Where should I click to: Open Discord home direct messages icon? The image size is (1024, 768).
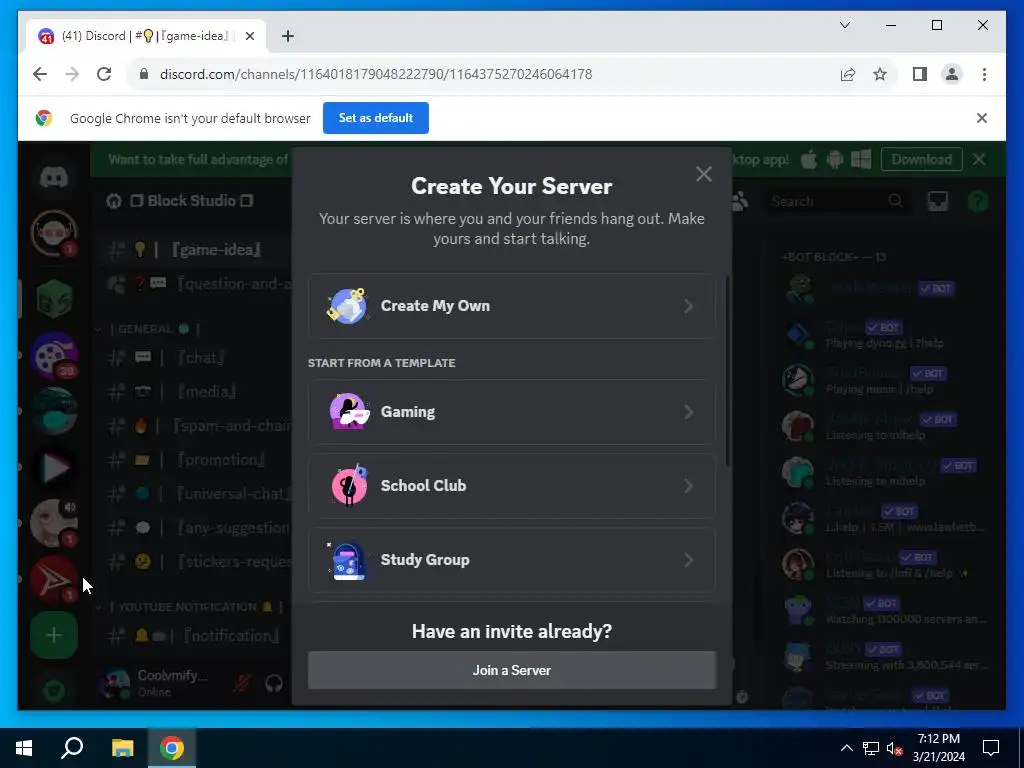(54, 177)
